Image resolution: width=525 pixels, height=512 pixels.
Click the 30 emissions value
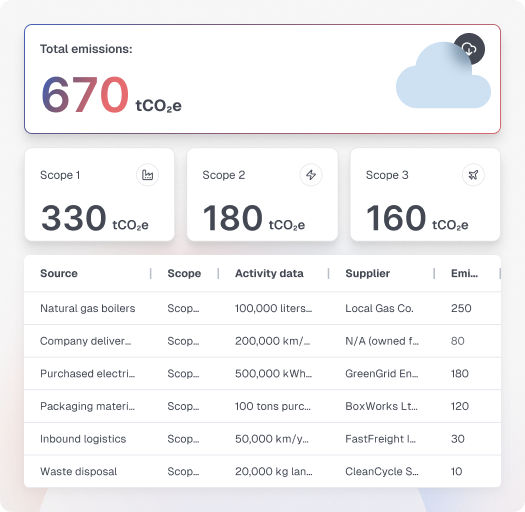click(458, 439)
